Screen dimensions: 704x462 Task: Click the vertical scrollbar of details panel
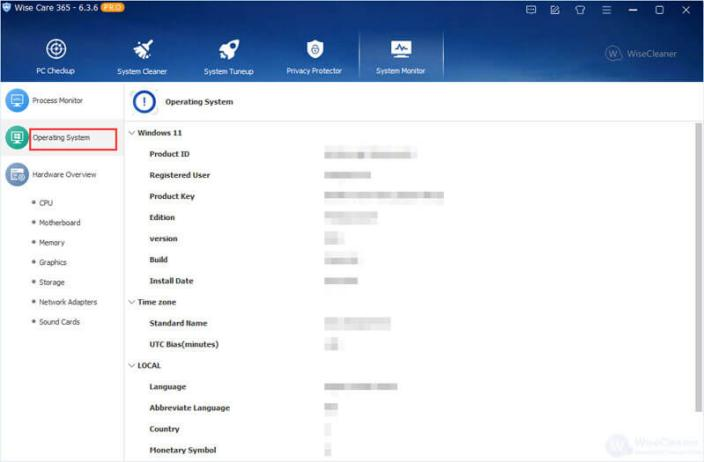tap(699, 267)
